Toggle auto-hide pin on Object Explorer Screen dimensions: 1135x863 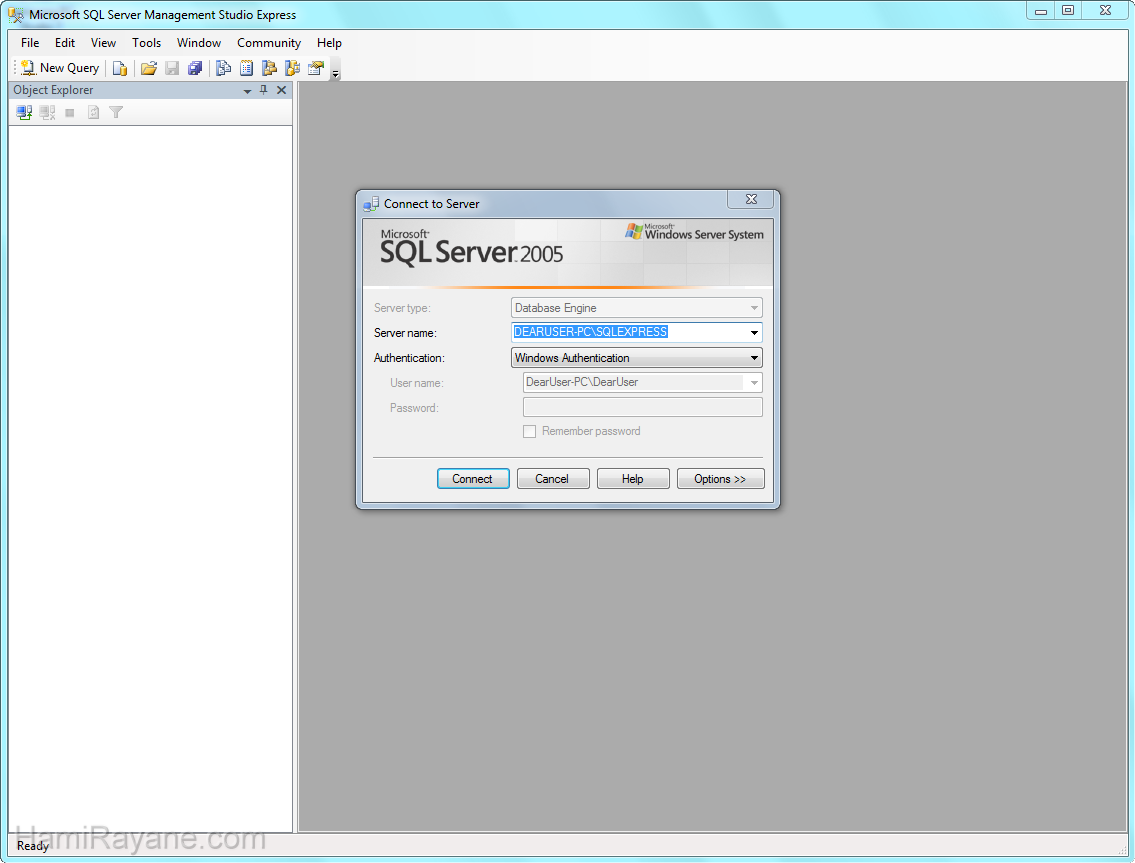click(263, 90)
